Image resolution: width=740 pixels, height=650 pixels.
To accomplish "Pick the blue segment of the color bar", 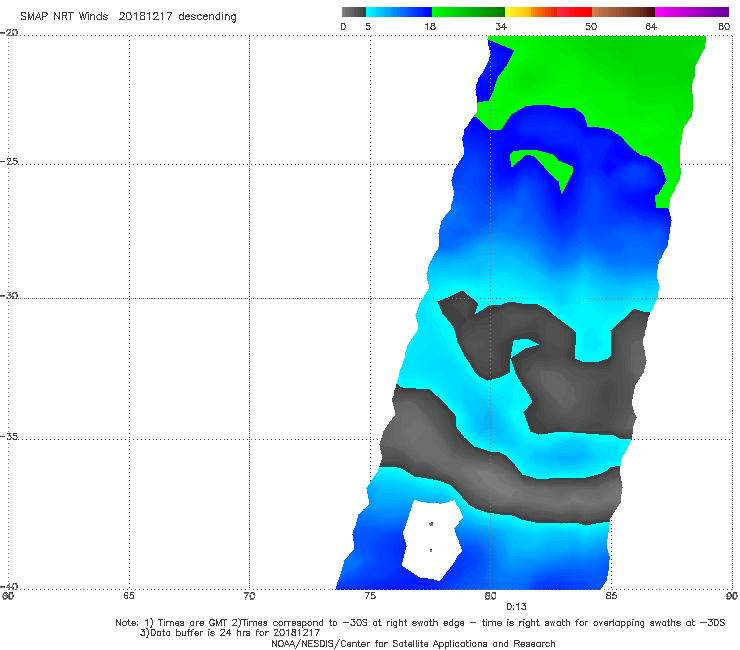I will pyautogui.click(x=399, y=12).
